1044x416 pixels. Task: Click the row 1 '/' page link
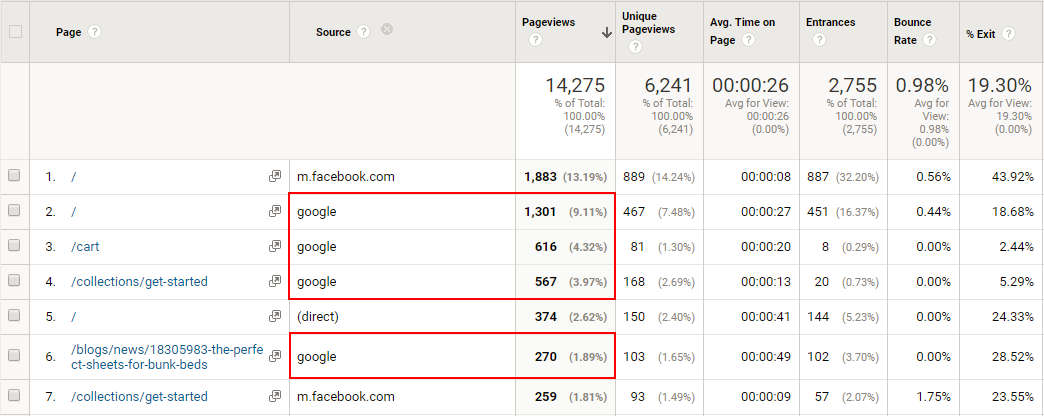click(74, 177)
